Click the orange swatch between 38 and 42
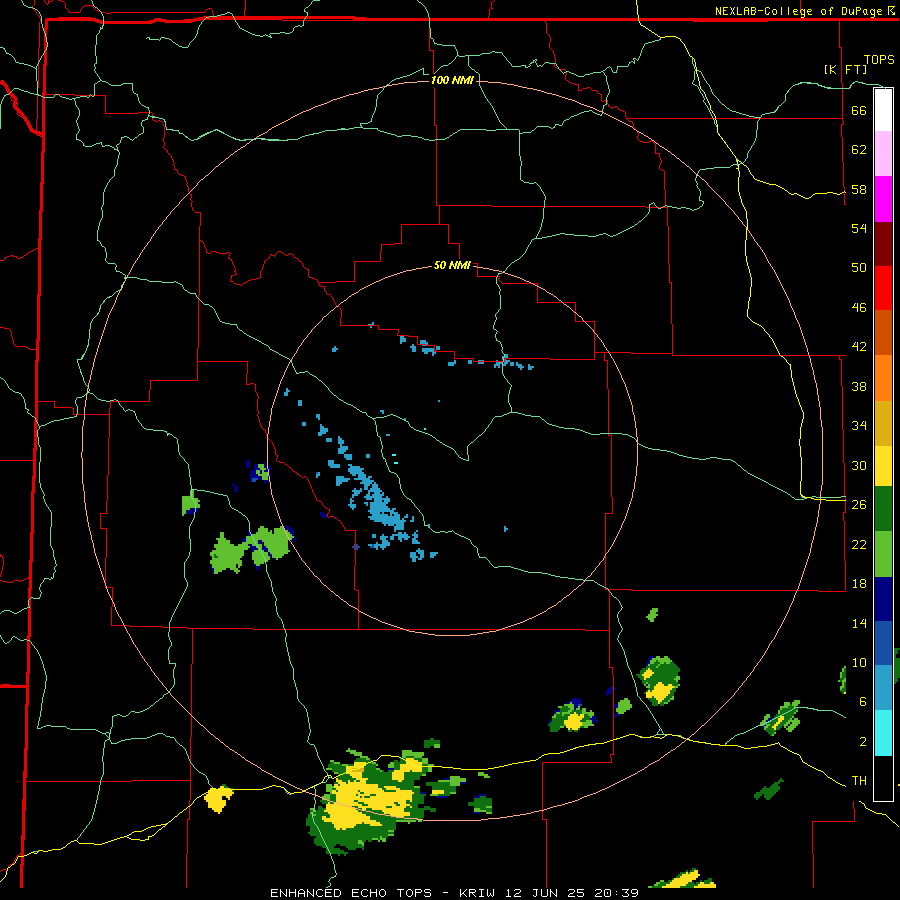 pos(883,378)
